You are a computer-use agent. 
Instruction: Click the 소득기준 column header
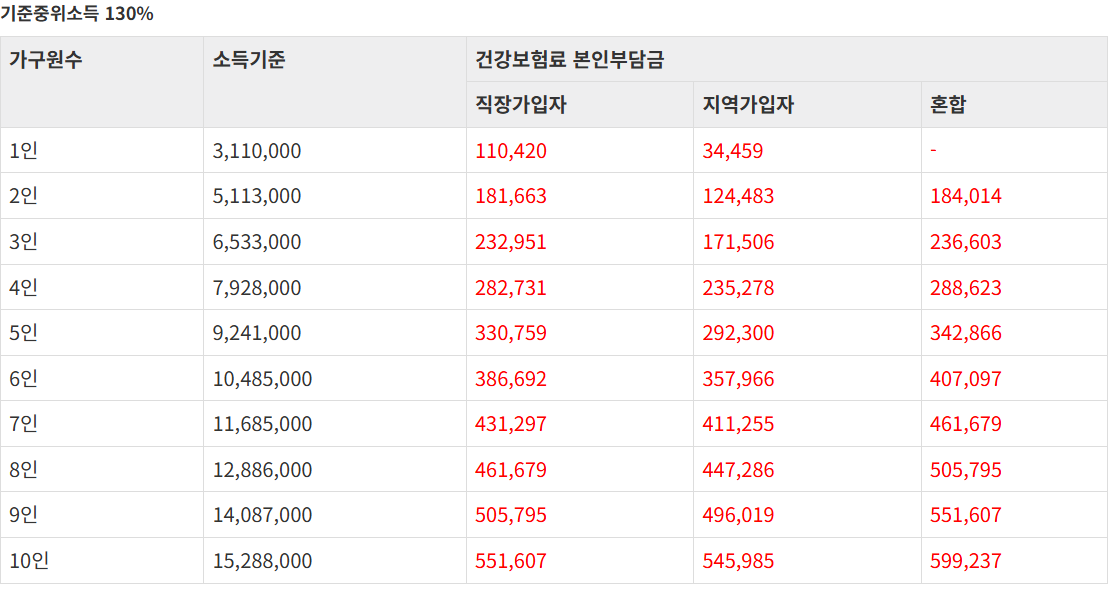(x=248, y=60)
